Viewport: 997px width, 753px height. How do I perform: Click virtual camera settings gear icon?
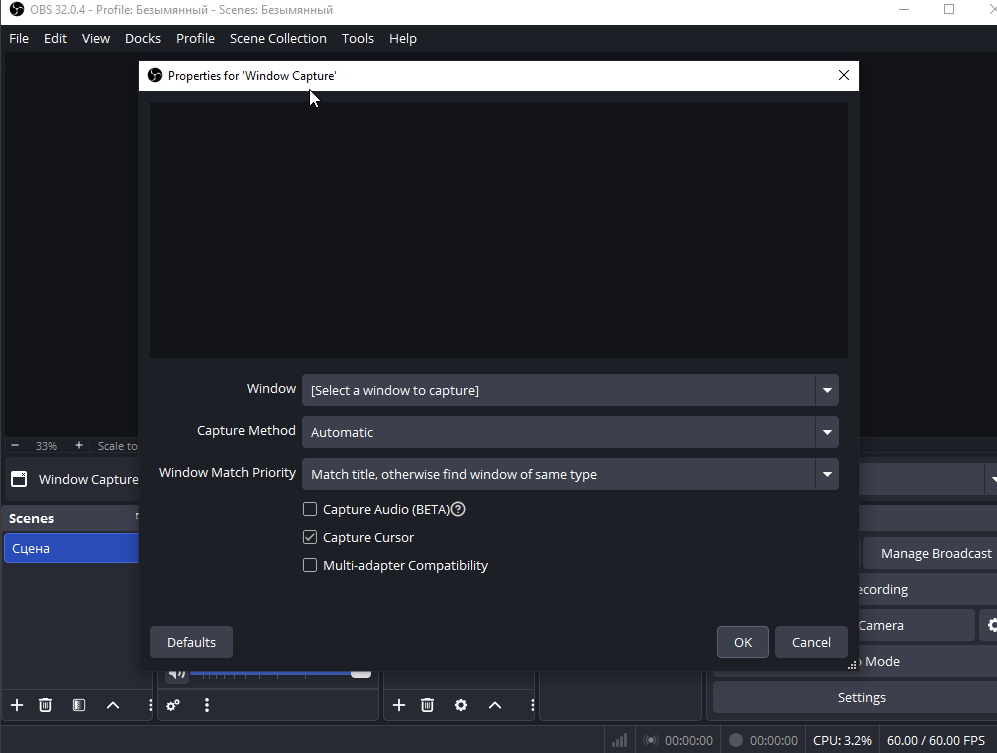coord(991,625)
